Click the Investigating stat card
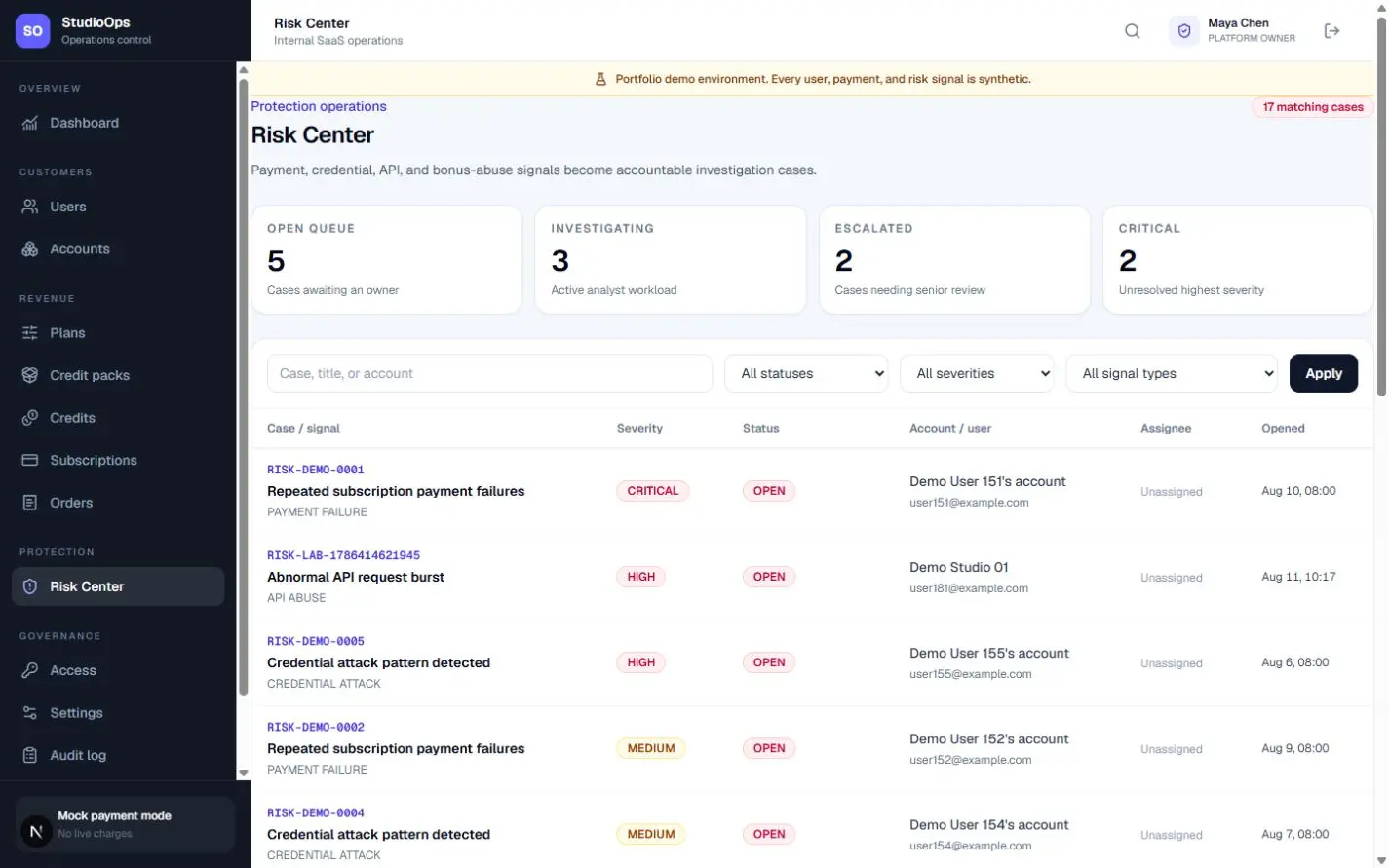Image resolution: width=1389 pixels, height=868 pixels. click(671, 259)
